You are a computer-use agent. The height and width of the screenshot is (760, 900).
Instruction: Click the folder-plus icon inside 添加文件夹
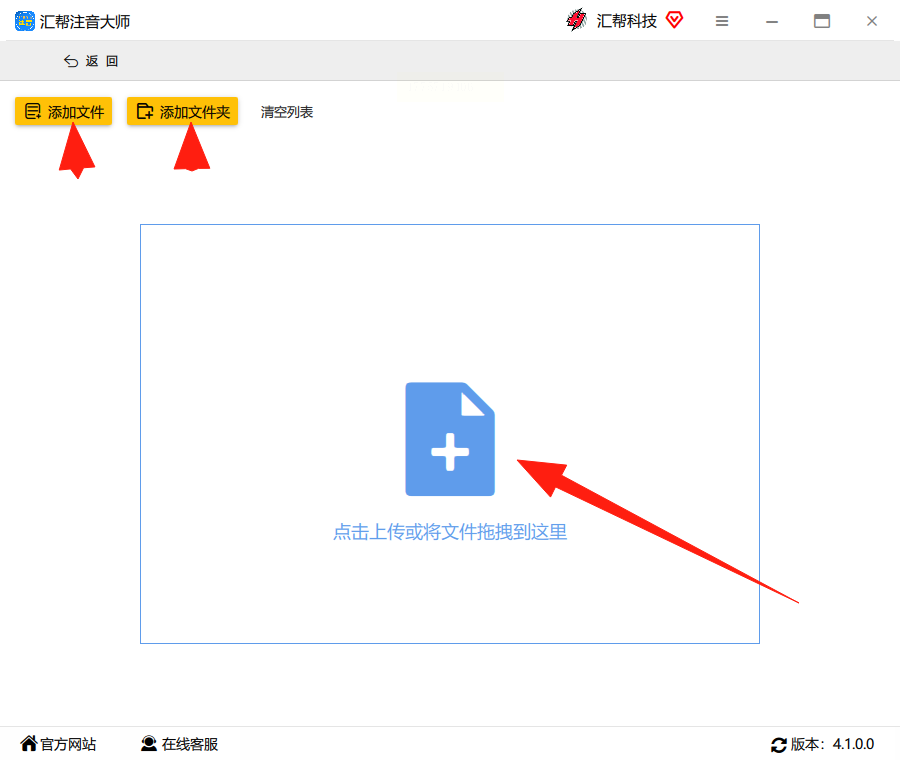(145, 111)
